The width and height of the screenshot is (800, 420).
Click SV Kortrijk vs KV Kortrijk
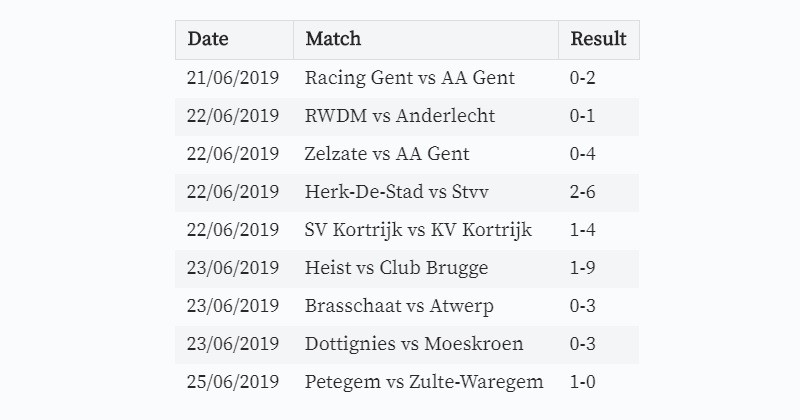pos(418,230)
